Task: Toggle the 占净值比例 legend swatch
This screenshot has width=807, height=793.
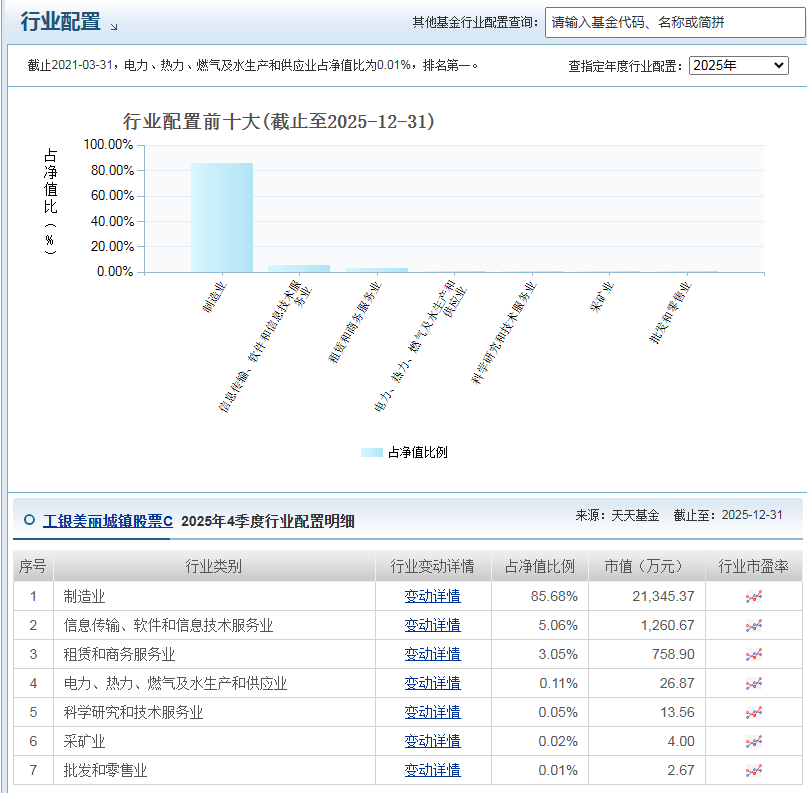Action: point(372,452)
